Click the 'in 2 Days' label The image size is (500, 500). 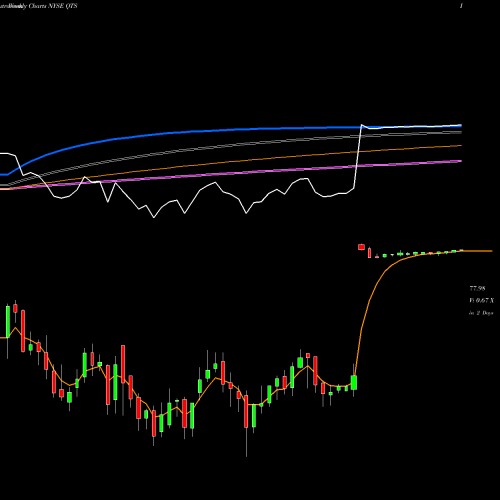[481, 313]
